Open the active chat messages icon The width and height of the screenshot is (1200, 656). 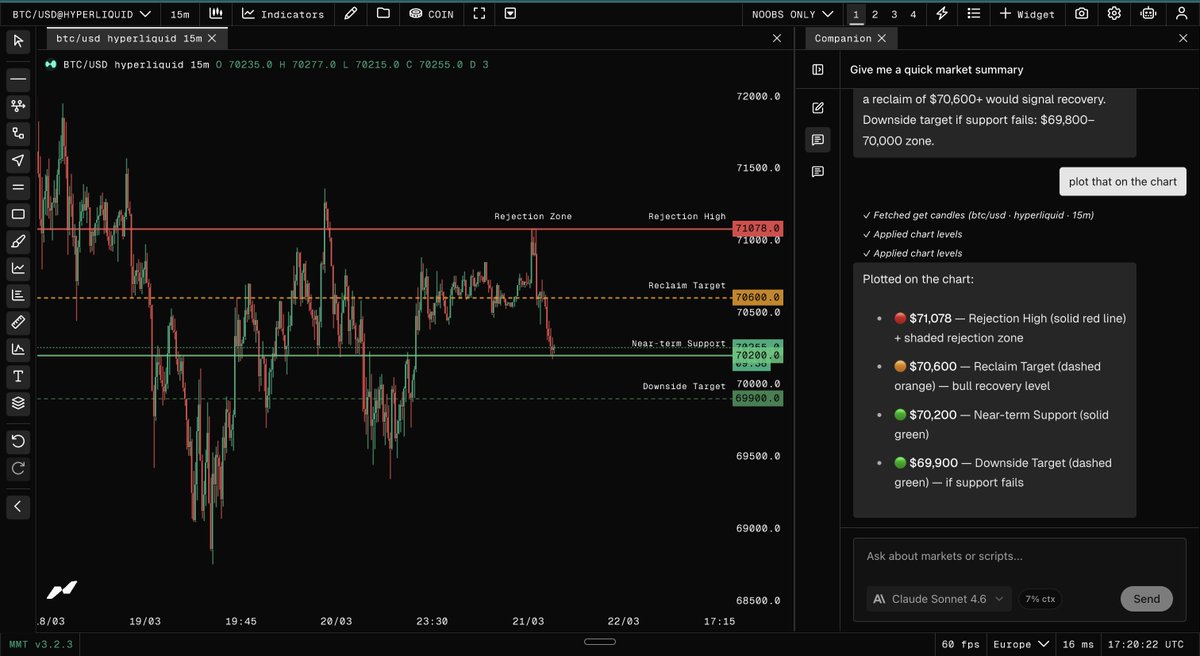(x=818, y=140)
